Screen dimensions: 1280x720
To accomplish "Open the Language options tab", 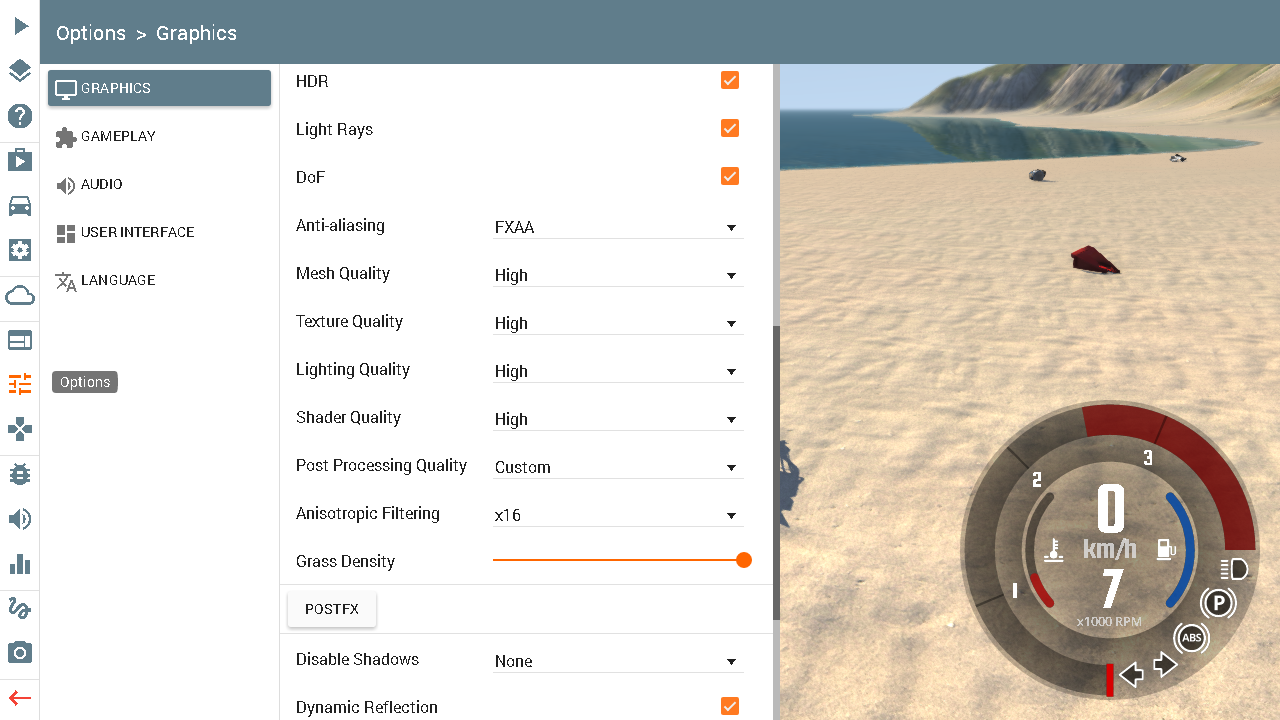I will point(159,280).
